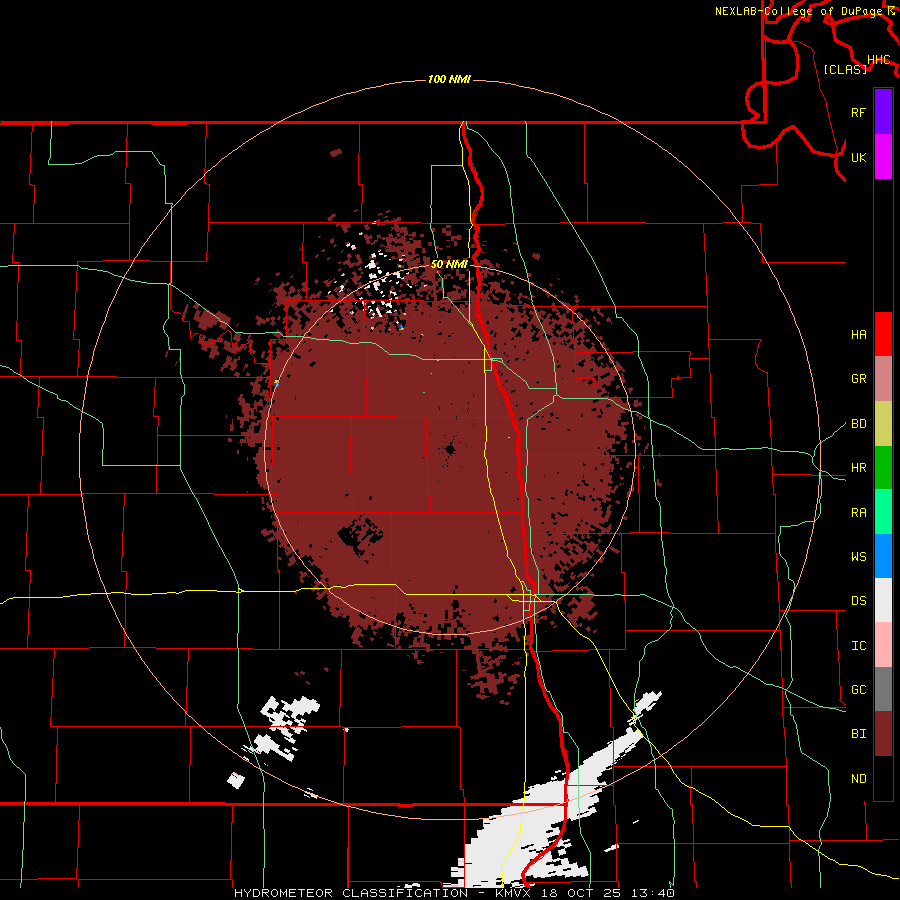
Task: Click the HR legend label
Action: coord(858,468)
